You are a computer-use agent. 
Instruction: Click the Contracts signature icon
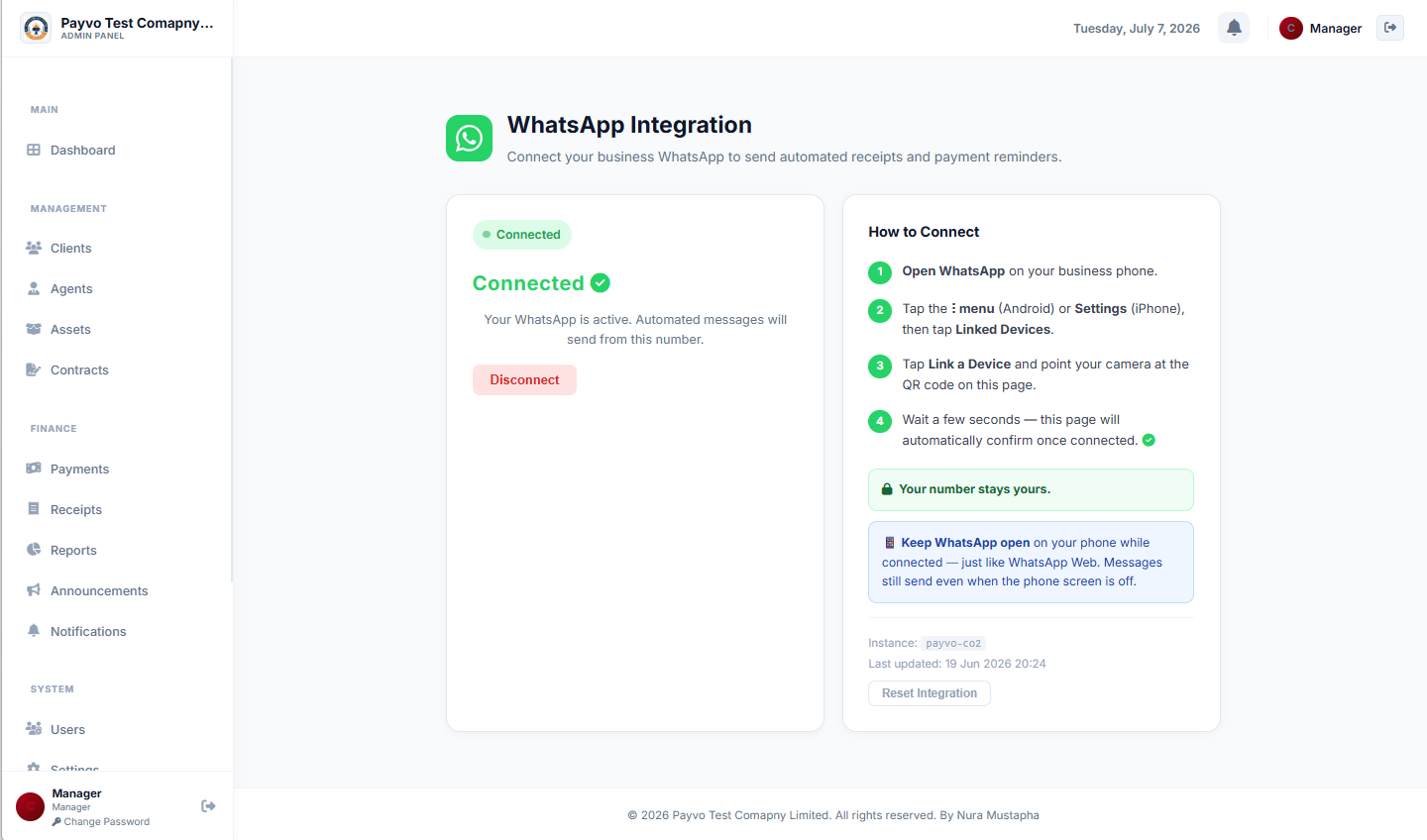pos(34,369)
